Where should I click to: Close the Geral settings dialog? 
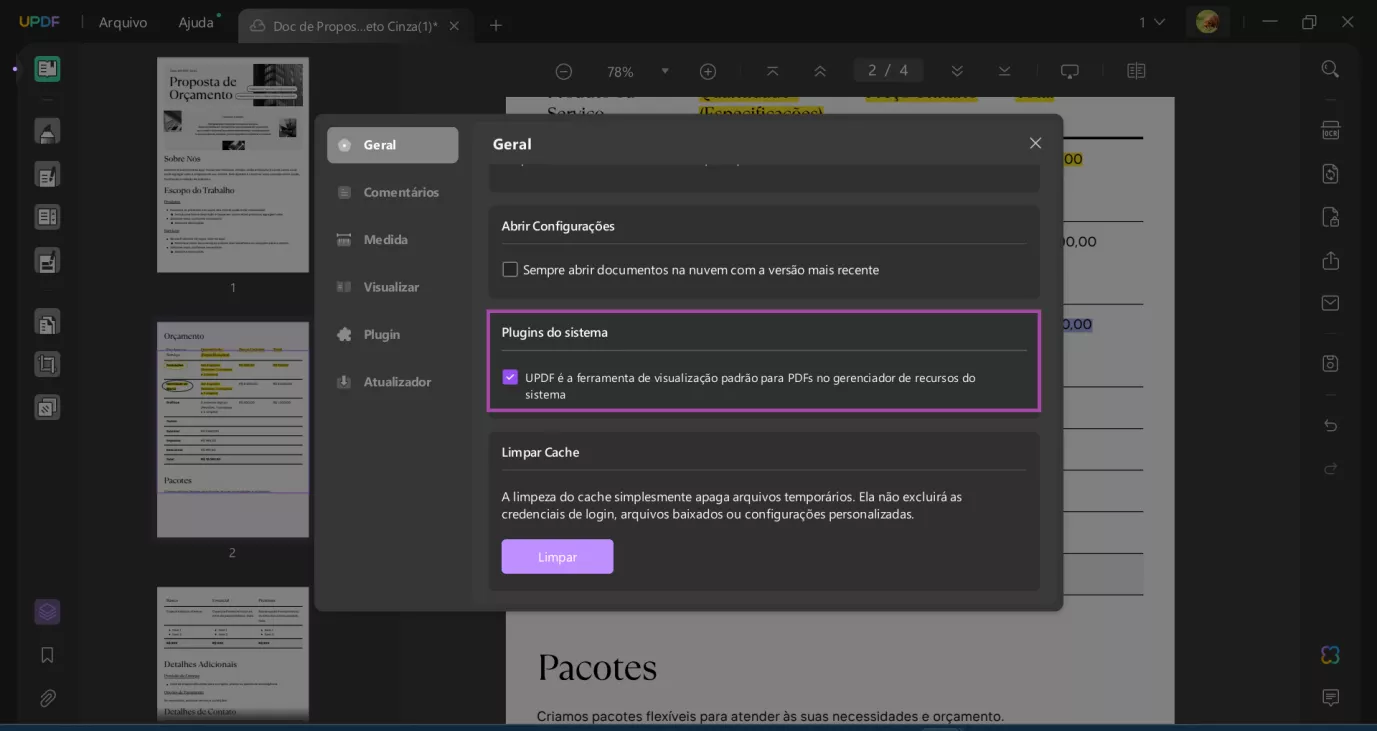(x=1035, y=143)
